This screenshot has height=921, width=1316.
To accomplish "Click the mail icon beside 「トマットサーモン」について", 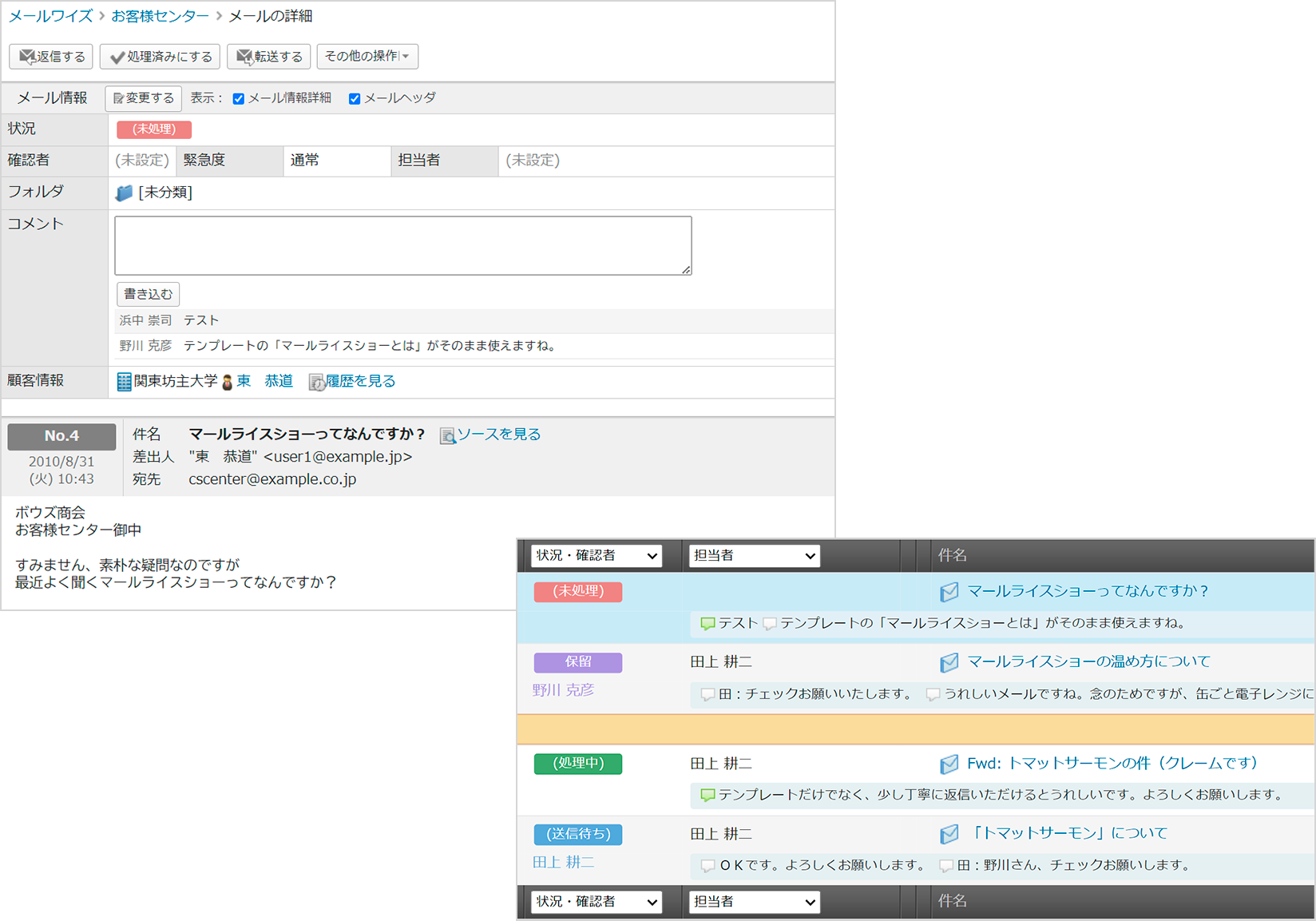I will (x=949, y=835).
